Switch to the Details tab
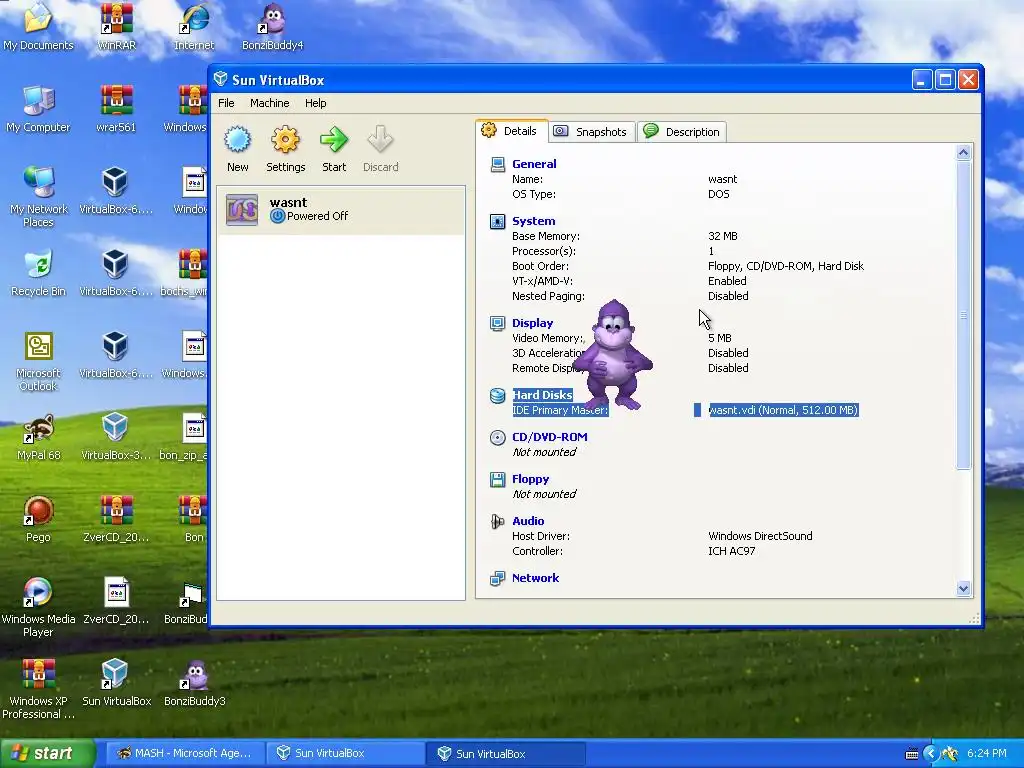This screenshot has width=1024, height=768. coord(511,131)
